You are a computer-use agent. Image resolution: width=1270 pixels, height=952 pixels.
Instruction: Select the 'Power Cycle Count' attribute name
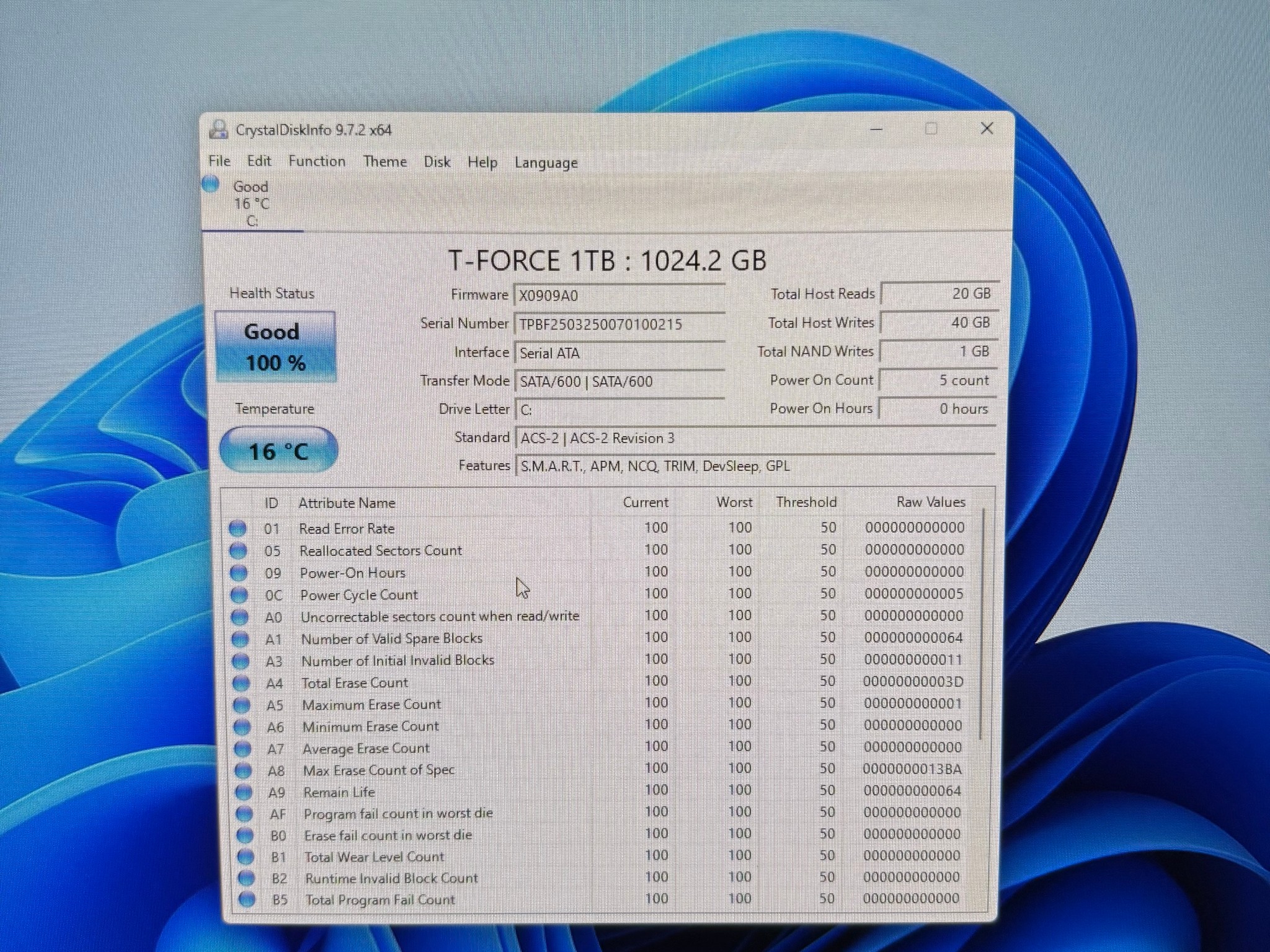pyautogui.click(x=359, y=595)
